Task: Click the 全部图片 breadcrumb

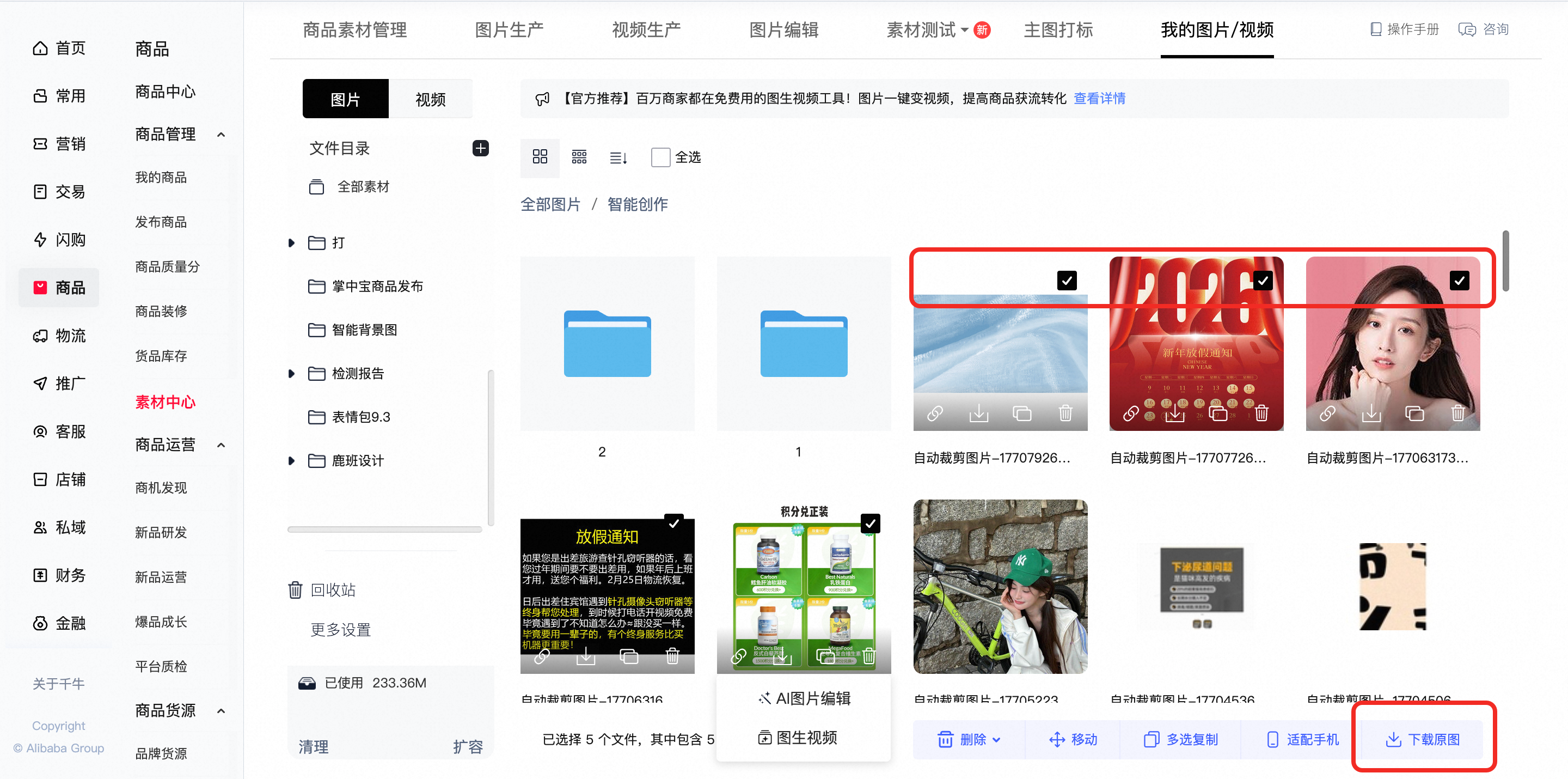Action: click(550, 204)
